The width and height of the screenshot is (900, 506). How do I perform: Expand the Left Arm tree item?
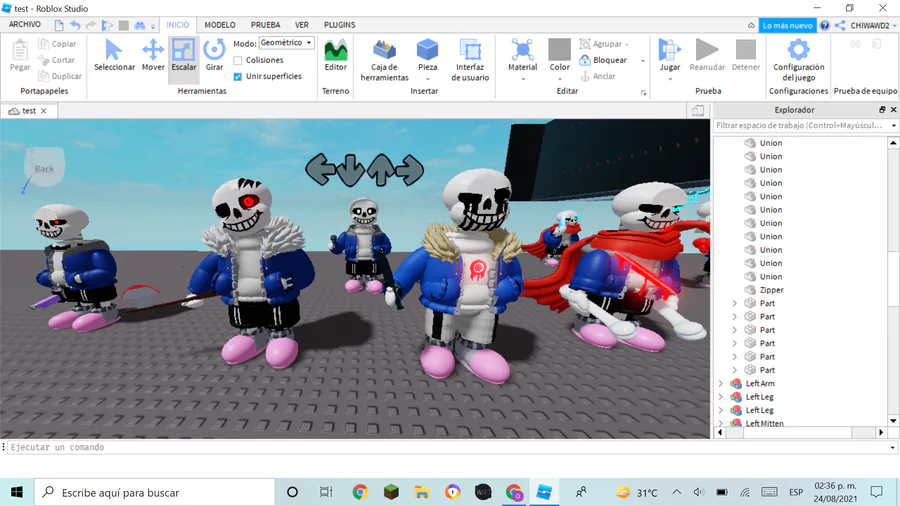[721, 383]
